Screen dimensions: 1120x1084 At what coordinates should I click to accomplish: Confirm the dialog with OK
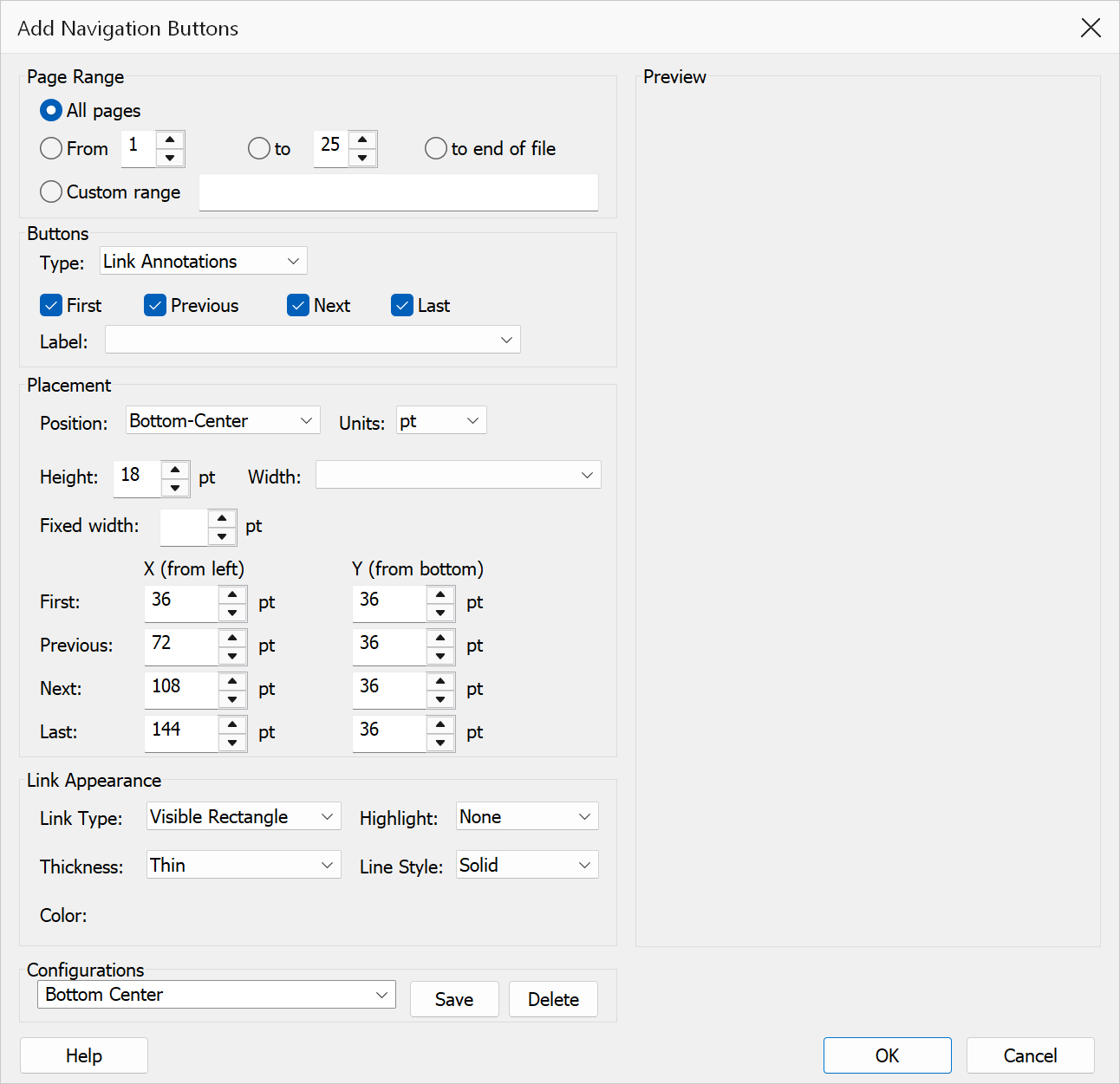pos(888,1055)
